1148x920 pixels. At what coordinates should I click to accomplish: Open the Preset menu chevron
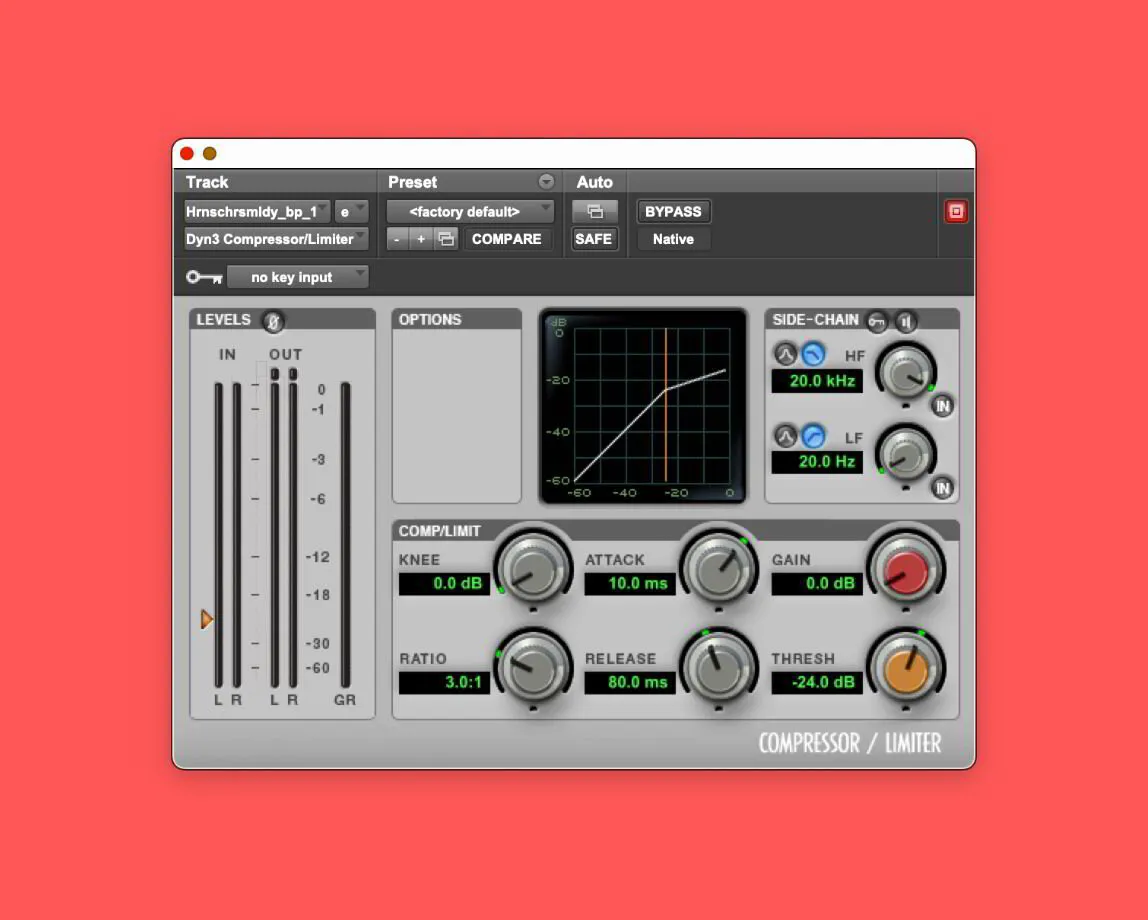[x=546, y=181]
